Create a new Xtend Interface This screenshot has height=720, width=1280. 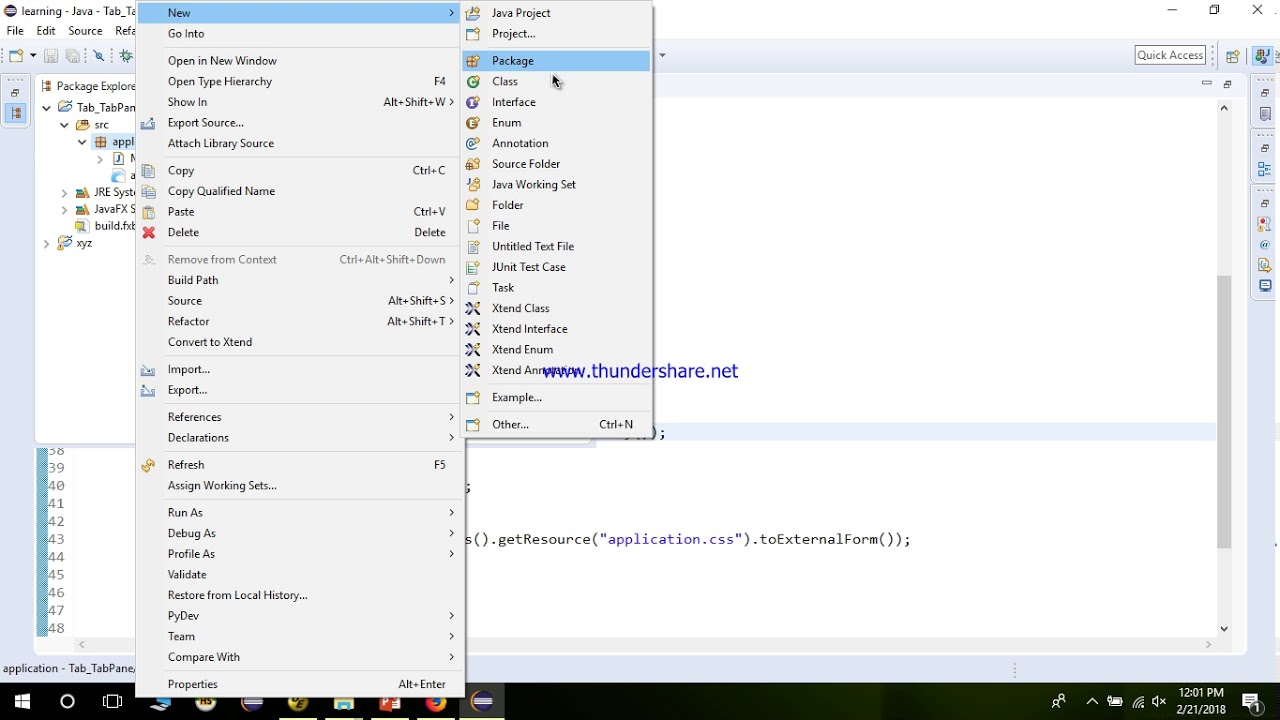pos(556,329)
